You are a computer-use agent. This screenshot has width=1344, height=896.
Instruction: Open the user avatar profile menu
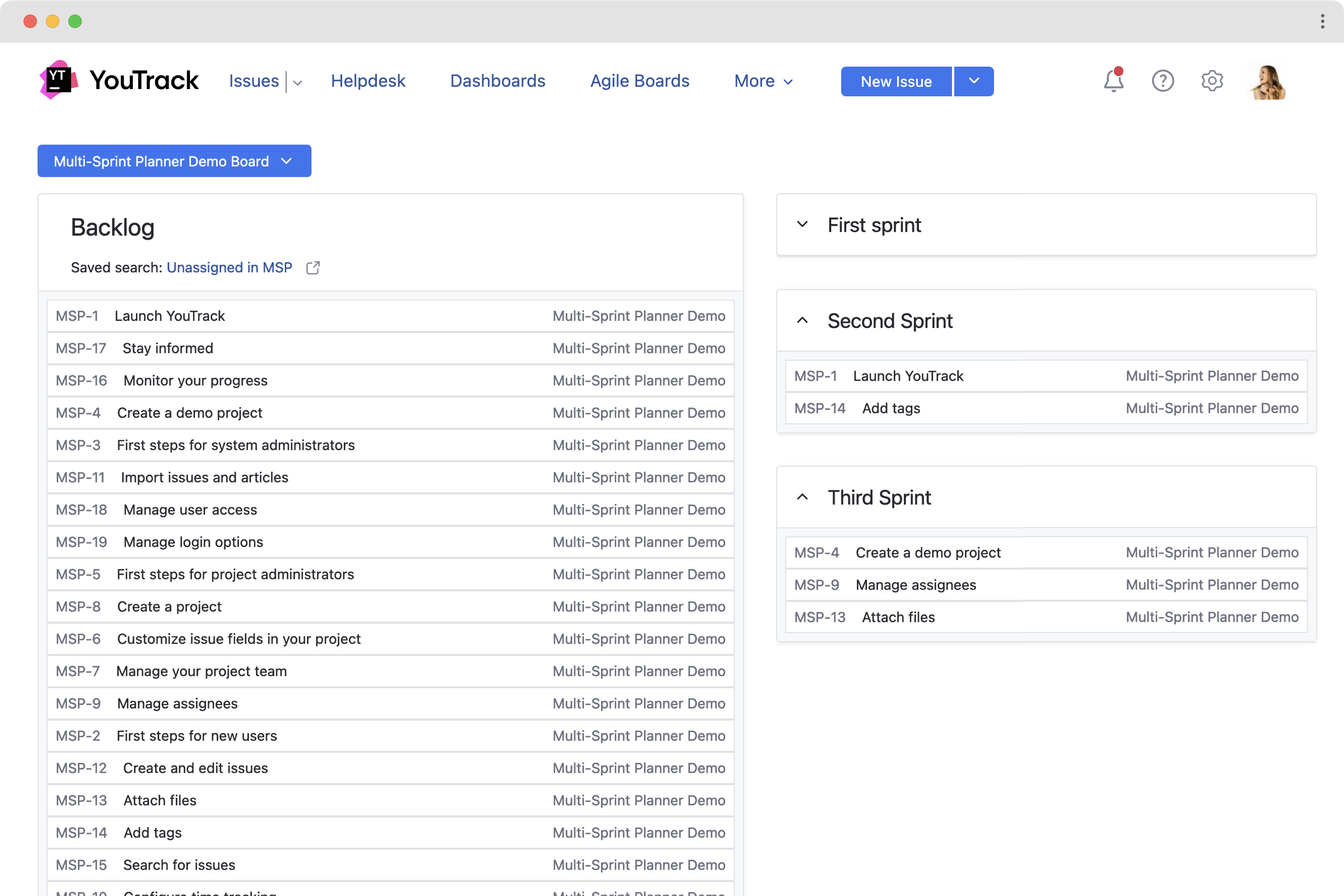tap(1267, 81)
